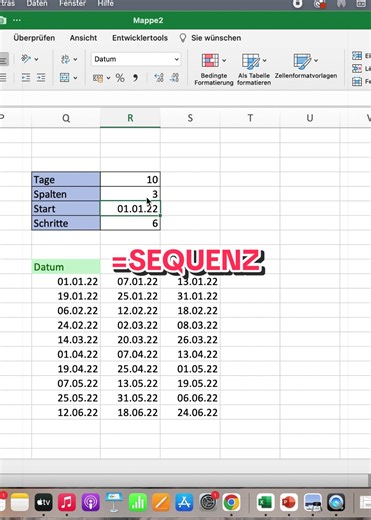
Task: Select the cell with 01.05.22
Action: 190,369
